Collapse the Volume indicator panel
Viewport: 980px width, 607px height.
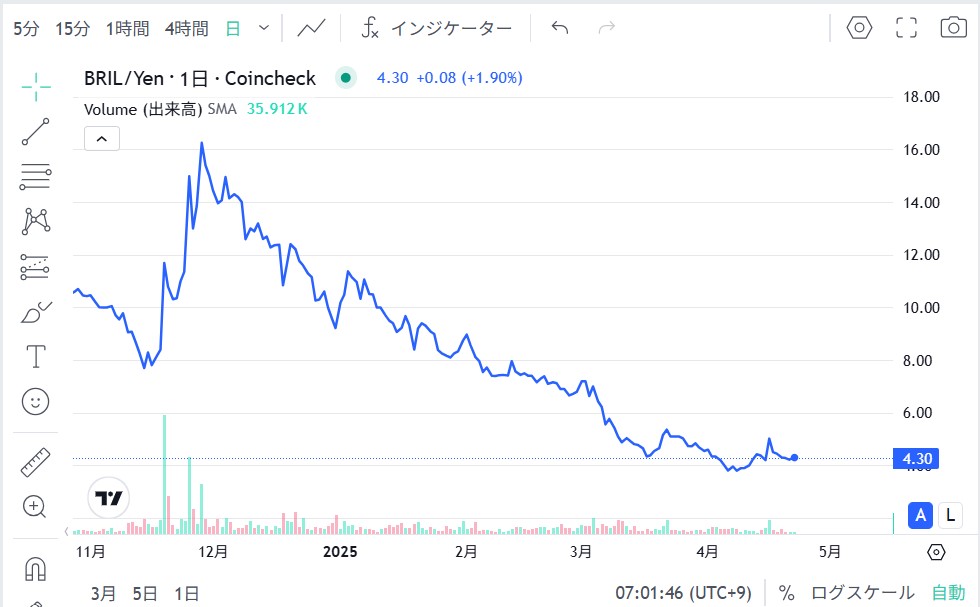click(x=101, y=138)
